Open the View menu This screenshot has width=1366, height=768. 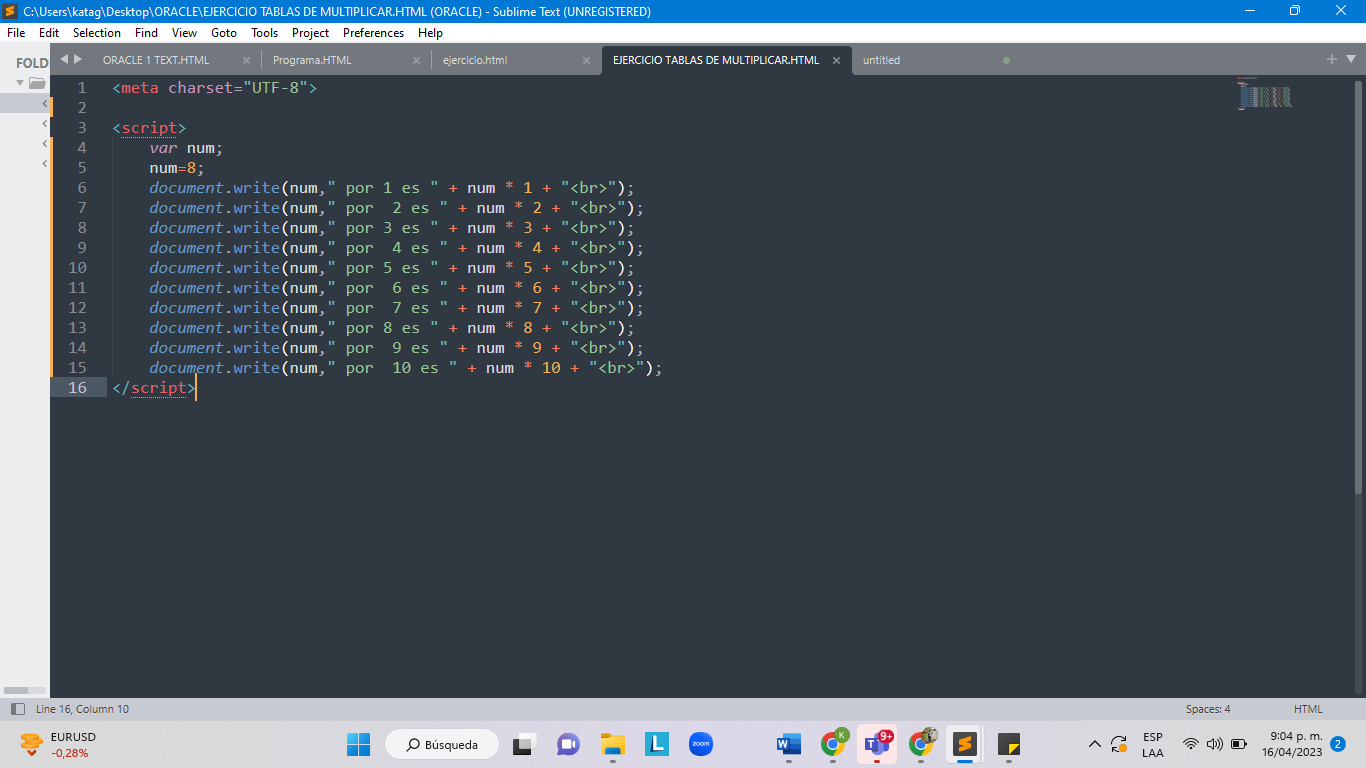coord(184,33)
